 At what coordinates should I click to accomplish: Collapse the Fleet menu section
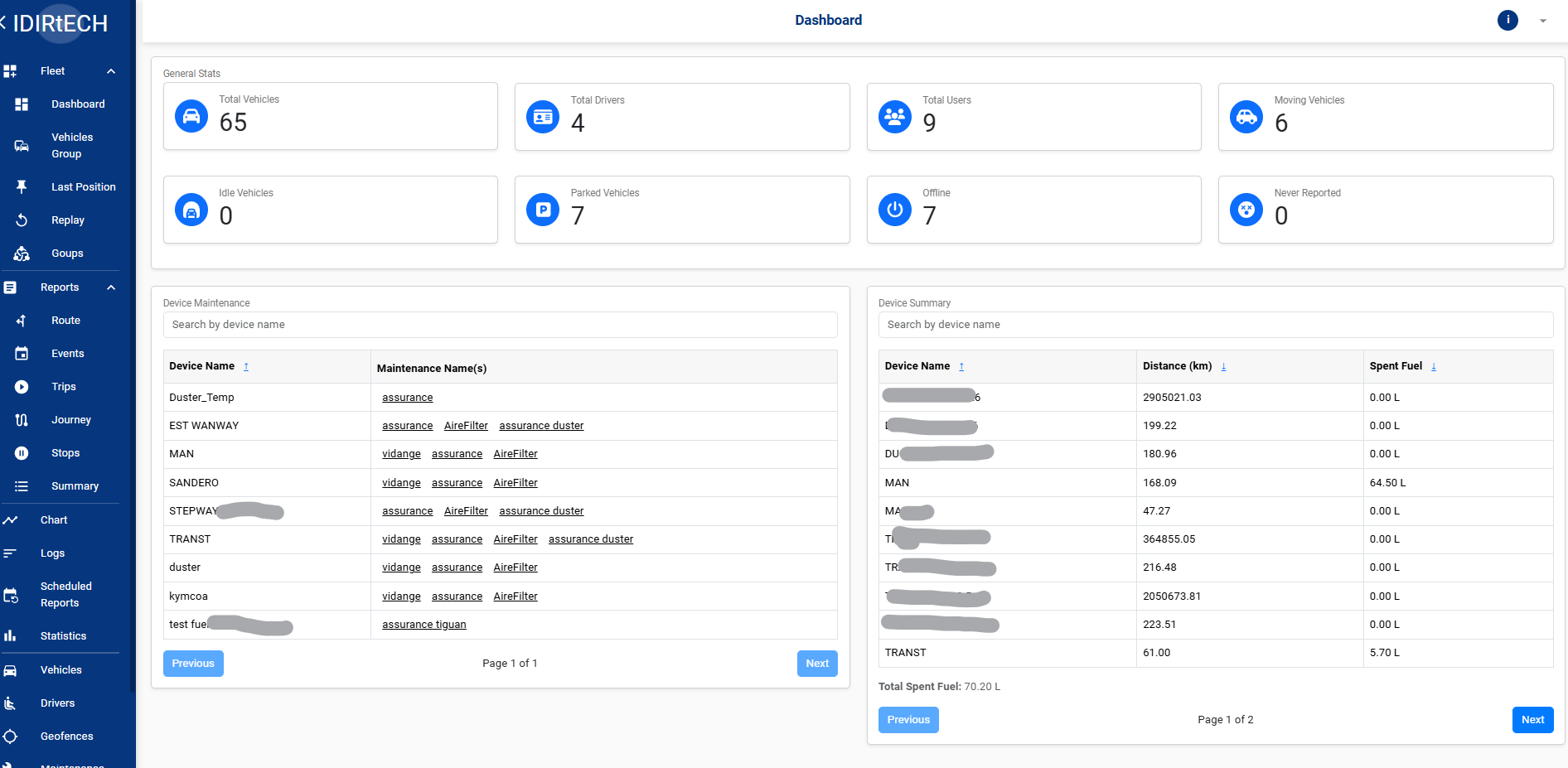[111, 71]
